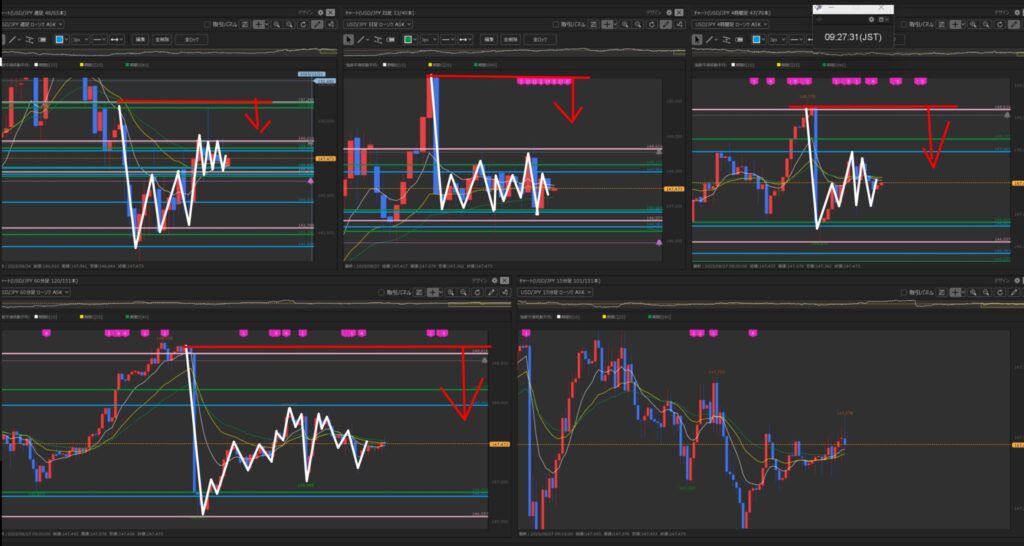
Task: Open line end-style dropdown in weekly chart
Action: click(x=117, y=39)
